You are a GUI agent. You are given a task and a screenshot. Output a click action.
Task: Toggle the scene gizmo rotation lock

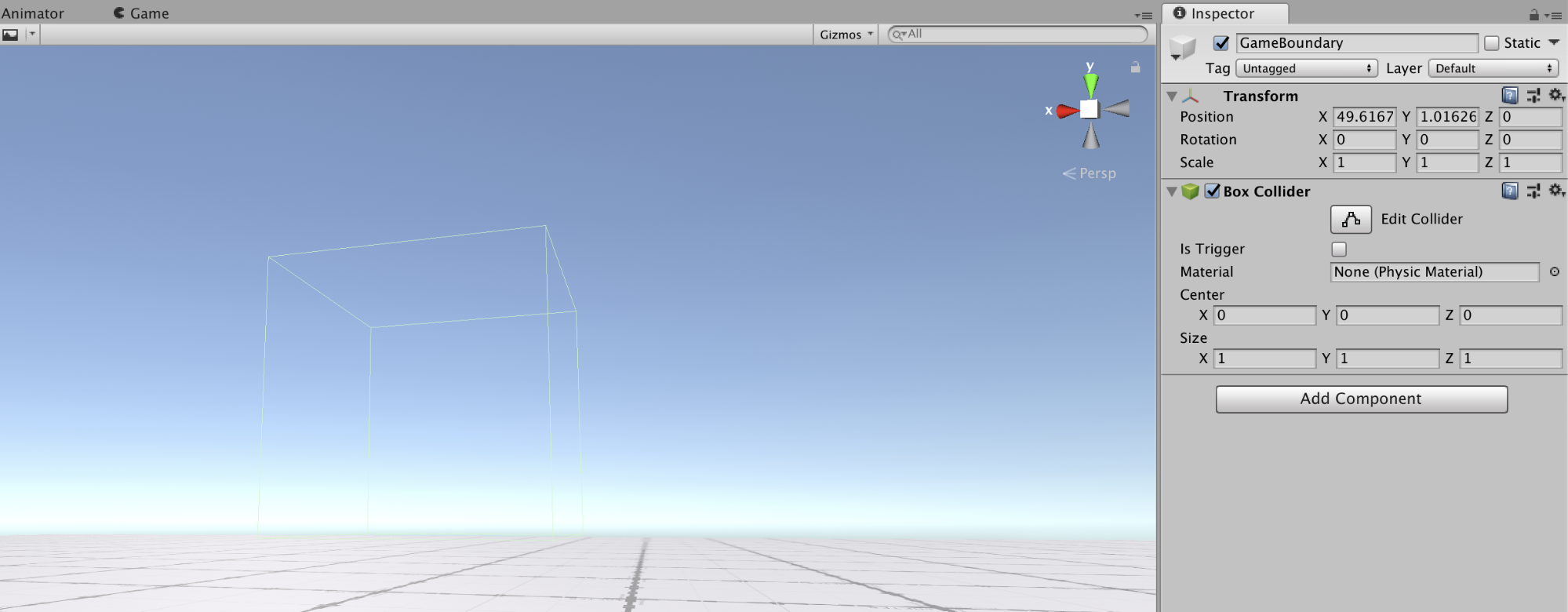(1135, 67)
